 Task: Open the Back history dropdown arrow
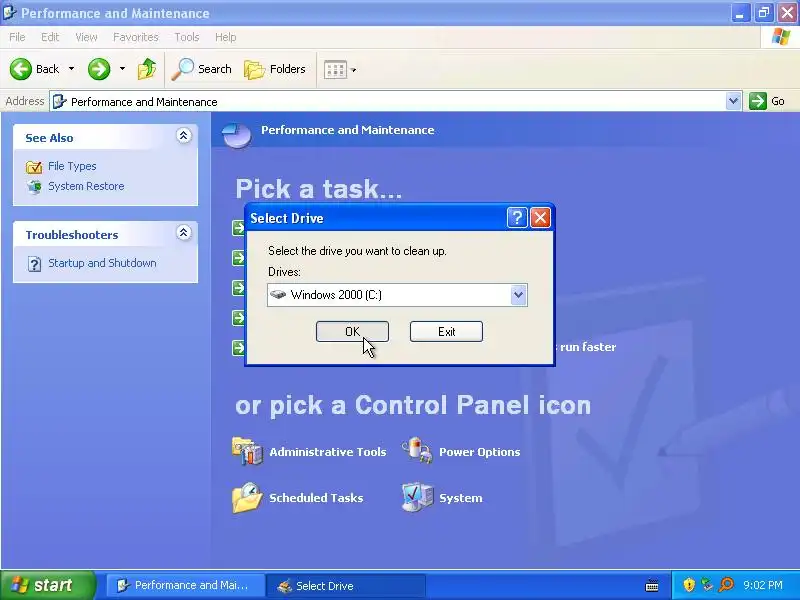click(71, 68)
